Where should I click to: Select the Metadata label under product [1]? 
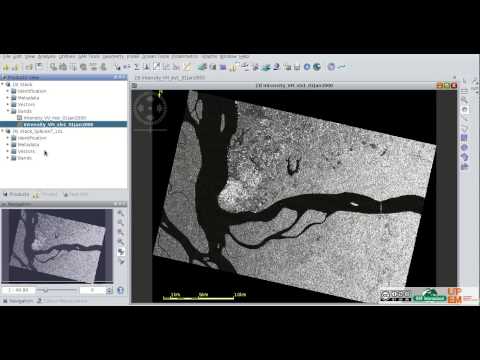click(x=28, y=98)
